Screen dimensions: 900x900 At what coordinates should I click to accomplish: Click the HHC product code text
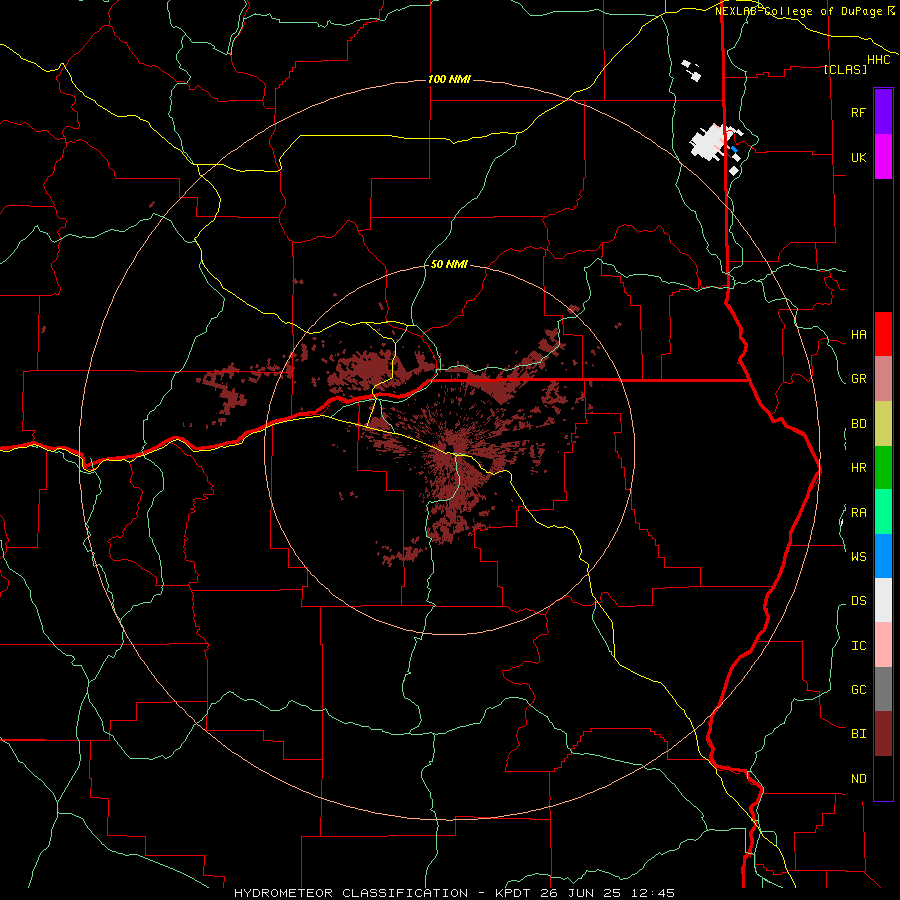point(879,60)
